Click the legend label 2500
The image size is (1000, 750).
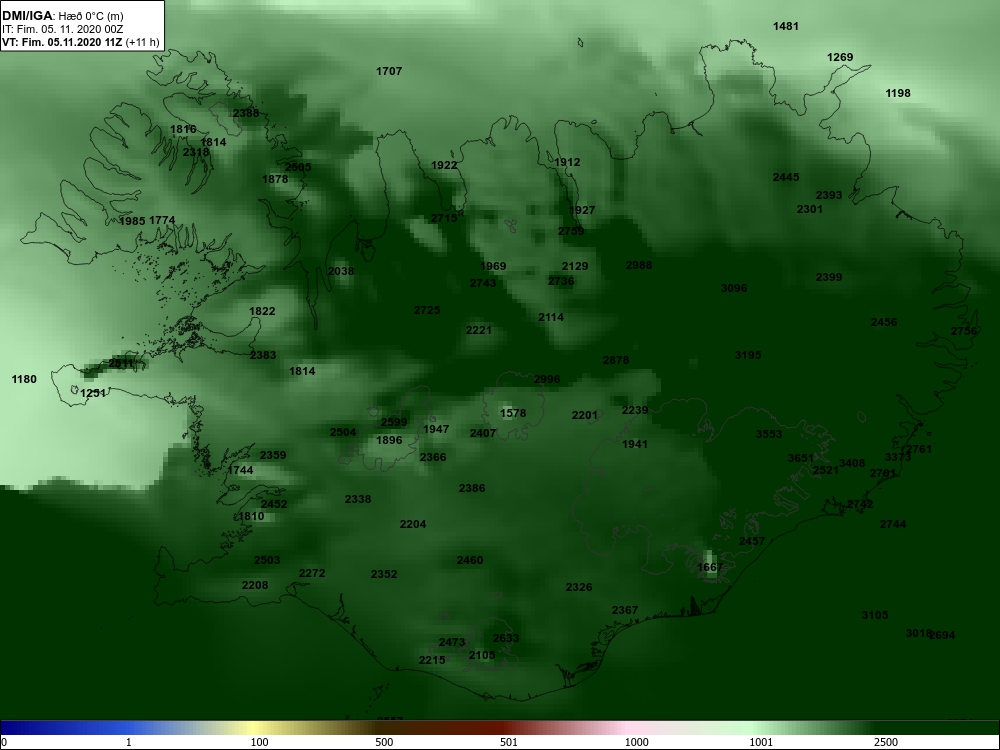coord(885,742)
